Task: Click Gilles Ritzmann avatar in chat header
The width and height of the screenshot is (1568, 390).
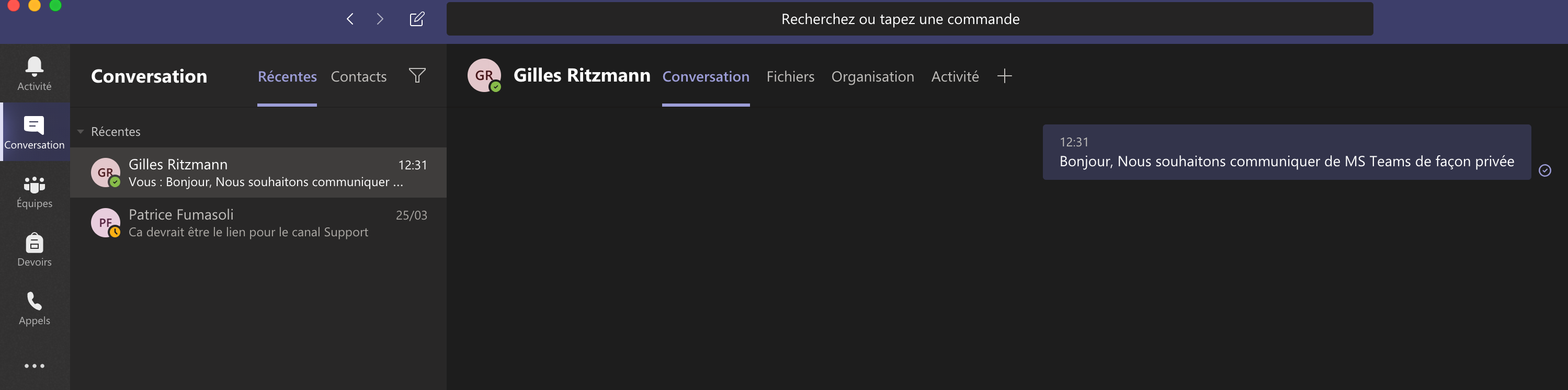Action: 484,75
